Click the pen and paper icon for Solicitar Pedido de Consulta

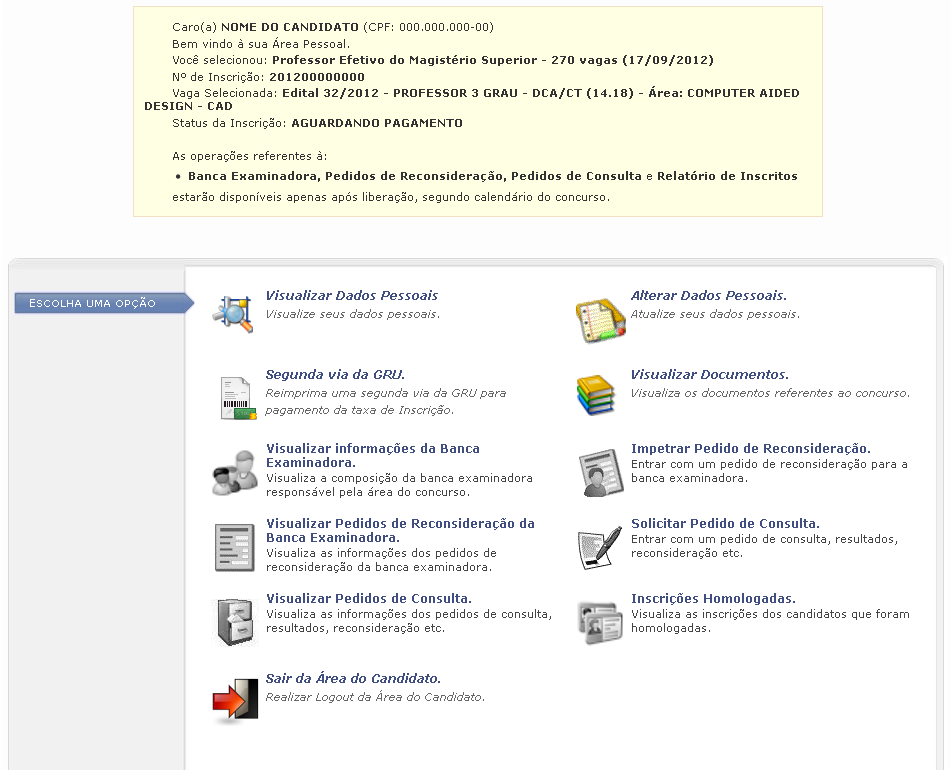pyautogui.click(x=600, y=547)
